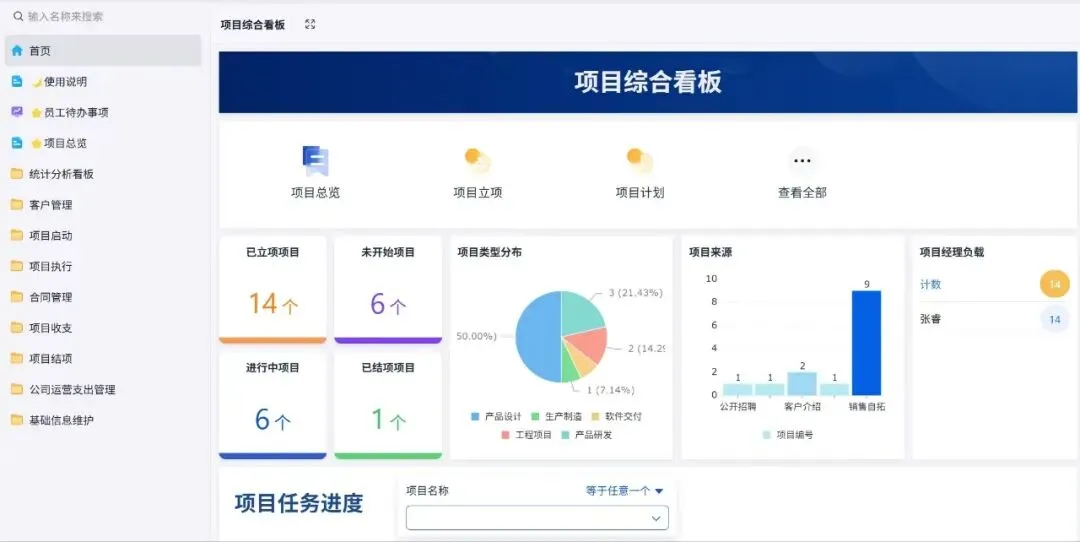Click the 项目类型分布 chart title
The image size is (1080, 542).
click(x=490, y=252)
